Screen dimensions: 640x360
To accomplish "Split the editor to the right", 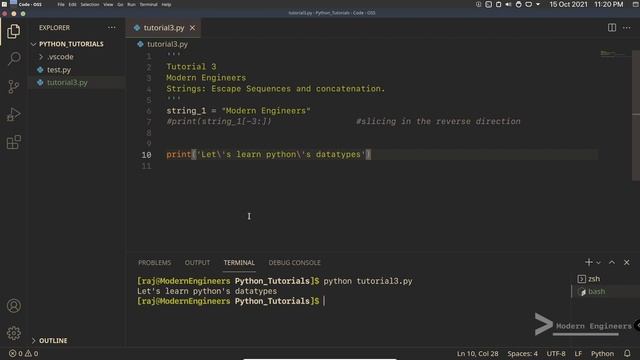I will [612, 28].
